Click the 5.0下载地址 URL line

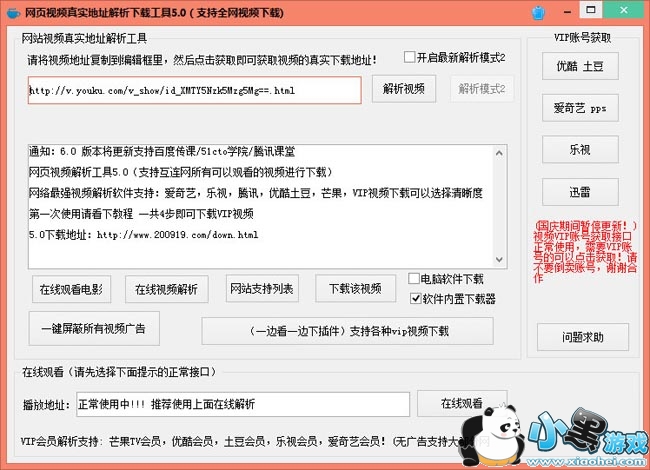coord(144,235)
